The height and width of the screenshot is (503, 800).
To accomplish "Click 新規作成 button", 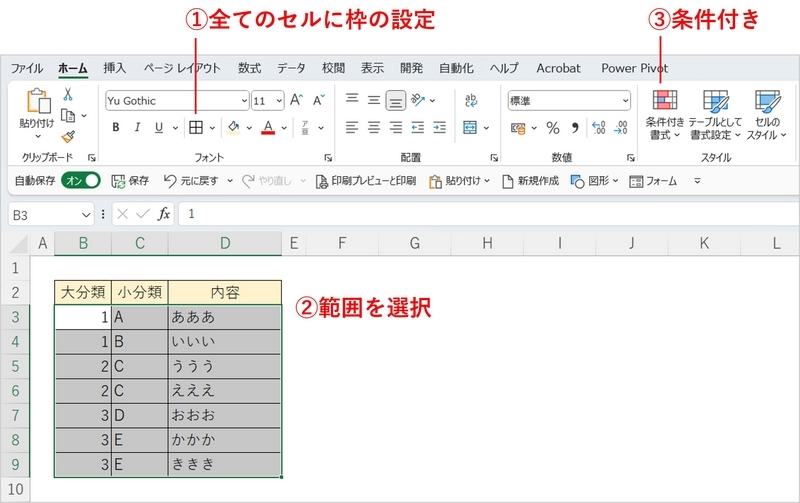I will (531, 181).
